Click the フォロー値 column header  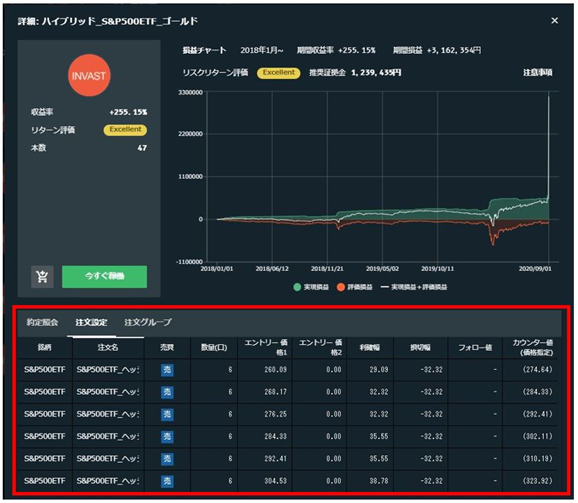pos(475,347)
